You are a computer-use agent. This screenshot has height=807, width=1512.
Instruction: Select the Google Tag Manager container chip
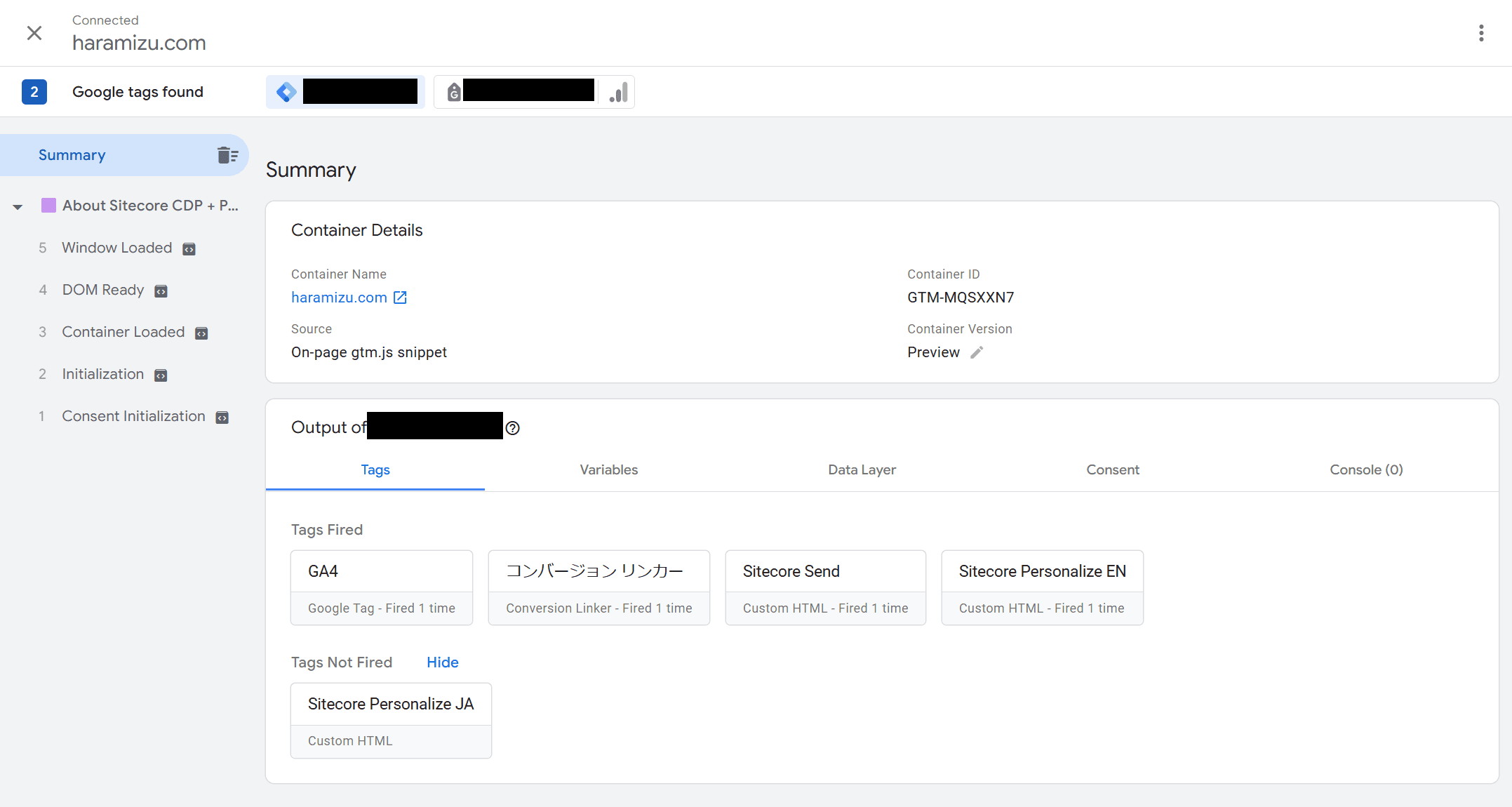[x=345, y=92]
